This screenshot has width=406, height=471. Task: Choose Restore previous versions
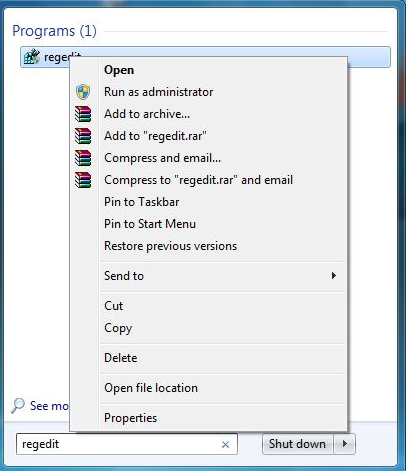tap(208, 246)
